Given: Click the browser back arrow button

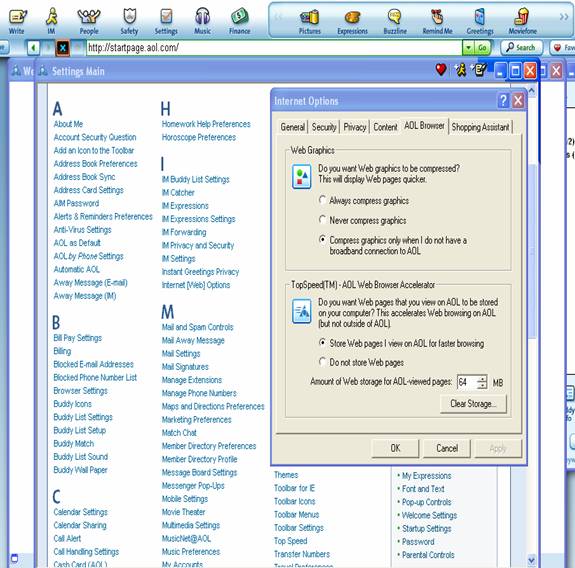Looking at the screenshot, I should pyautogui.click(x=33, y=48).
